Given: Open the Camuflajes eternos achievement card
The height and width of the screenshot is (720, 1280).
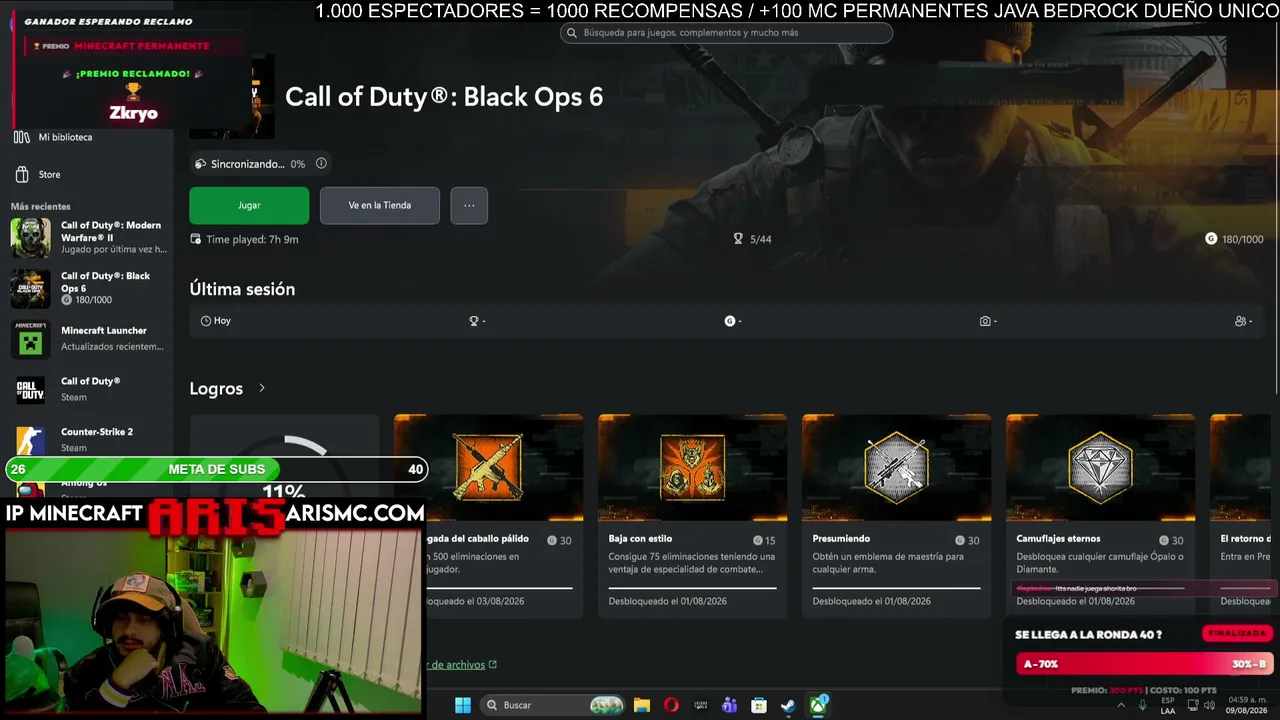Looking at the screenshot, I should point(1100,515).
